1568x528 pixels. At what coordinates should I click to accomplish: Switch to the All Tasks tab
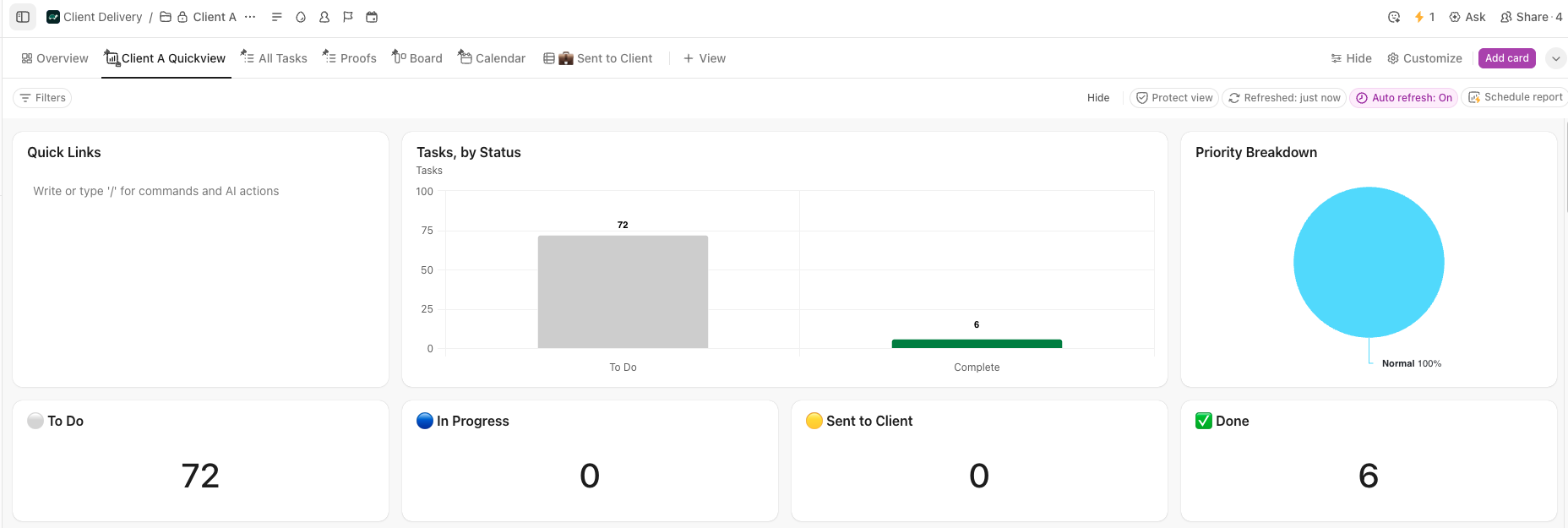point(274,58)
